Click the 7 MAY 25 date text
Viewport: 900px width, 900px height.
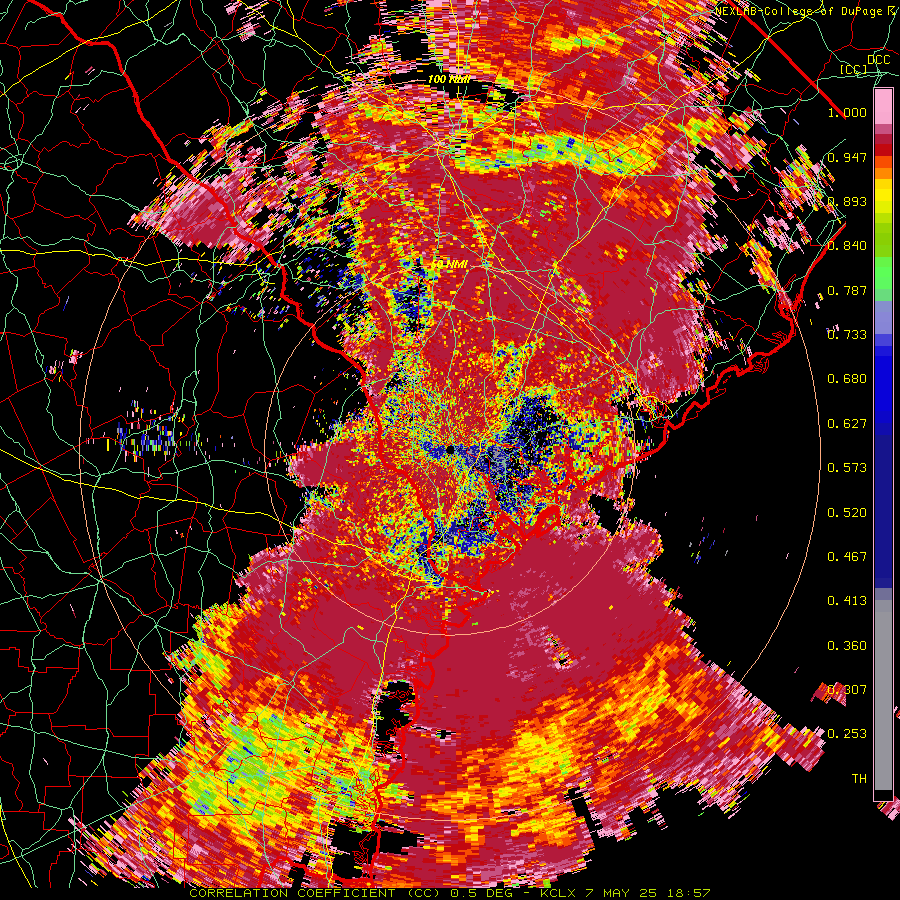point(623,893)
